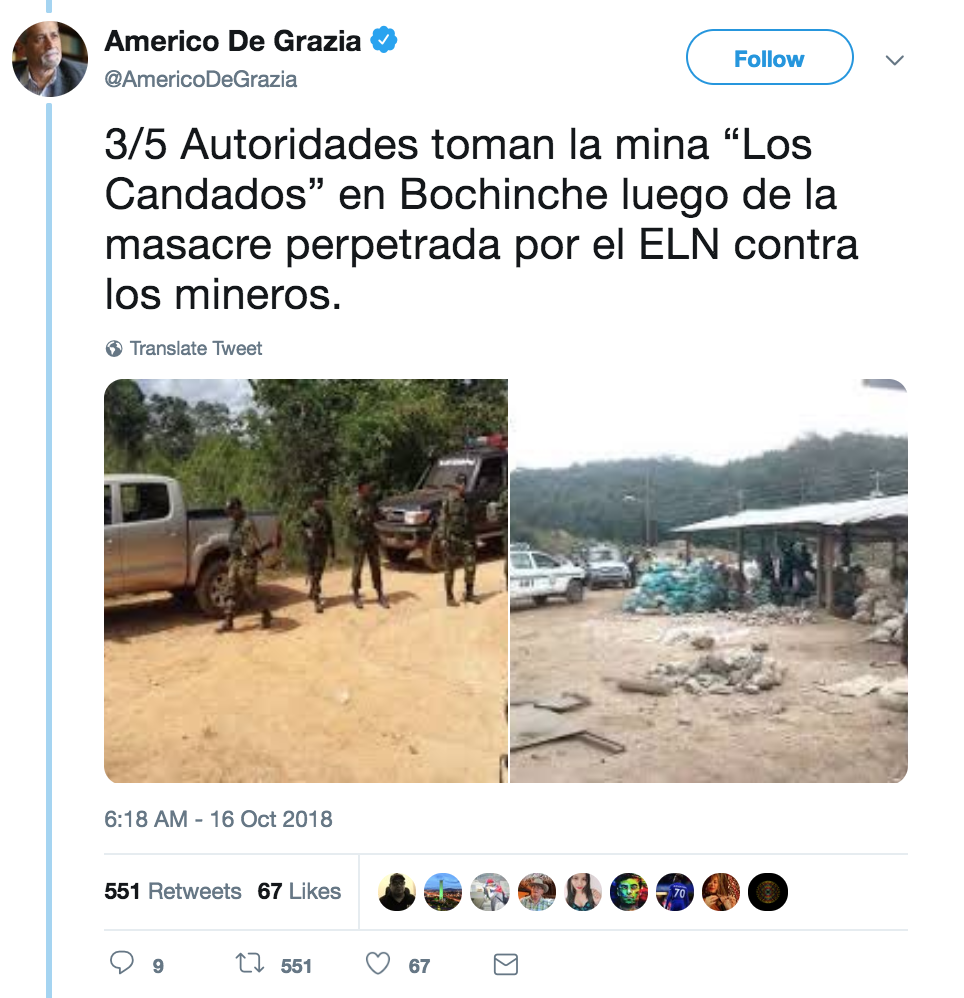This screenshot has height=998, width=964.
Task: Click the reply speech bubble icon
Action: point(122,964)
